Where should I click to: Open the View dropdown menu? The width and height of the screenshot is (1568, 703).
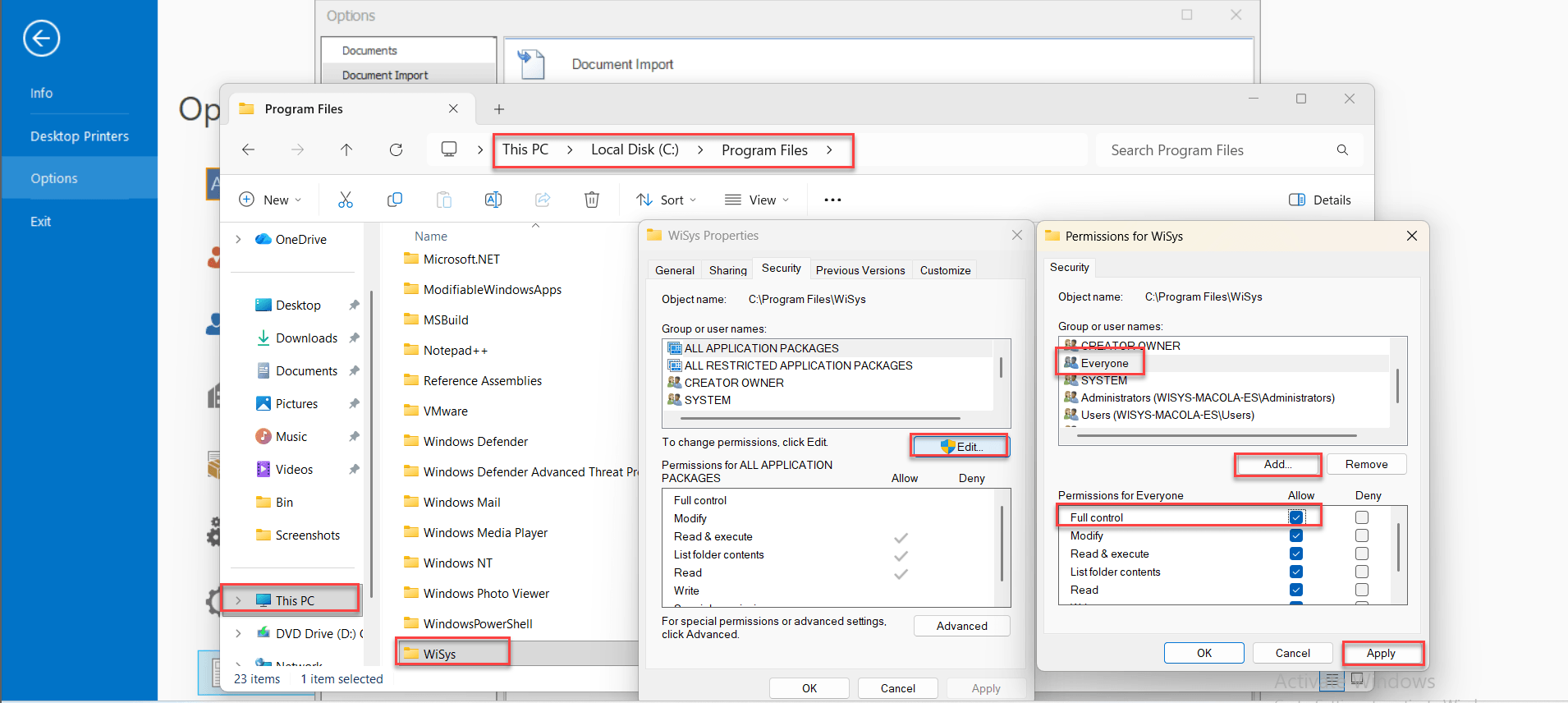pos(757,200)
